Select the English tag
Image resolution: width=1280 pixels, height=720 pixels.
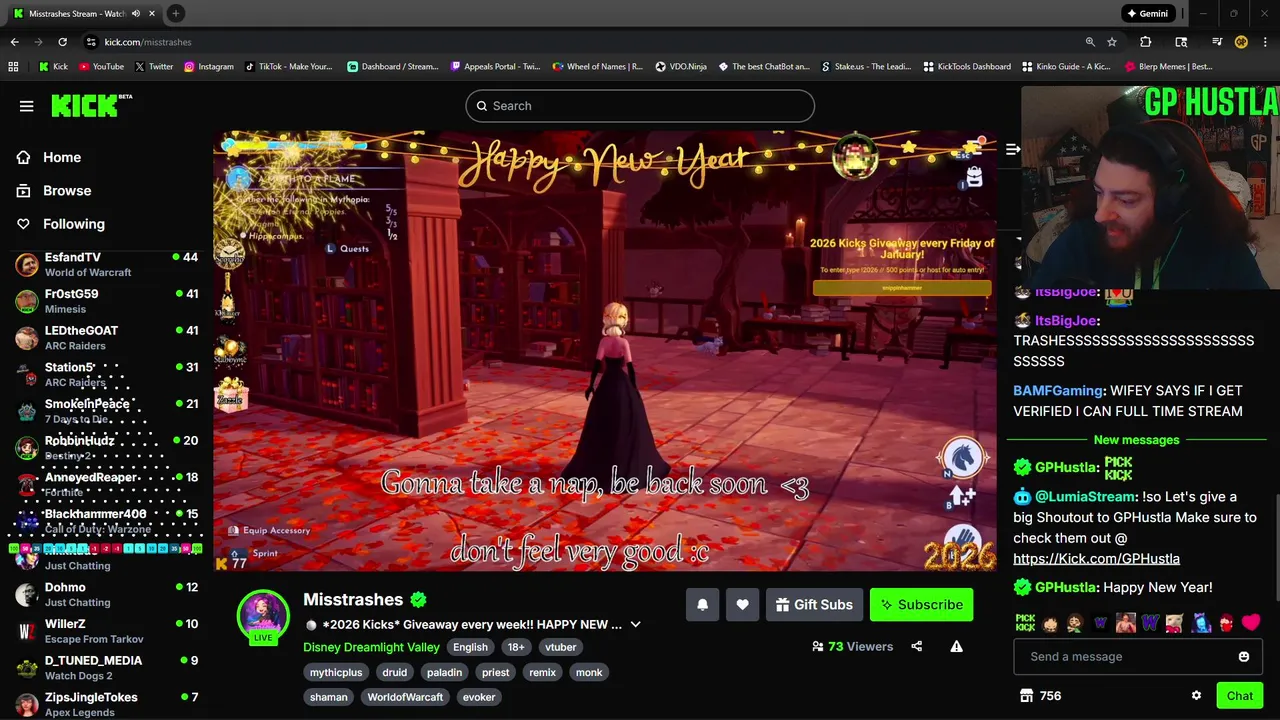[x=470, y=647]
